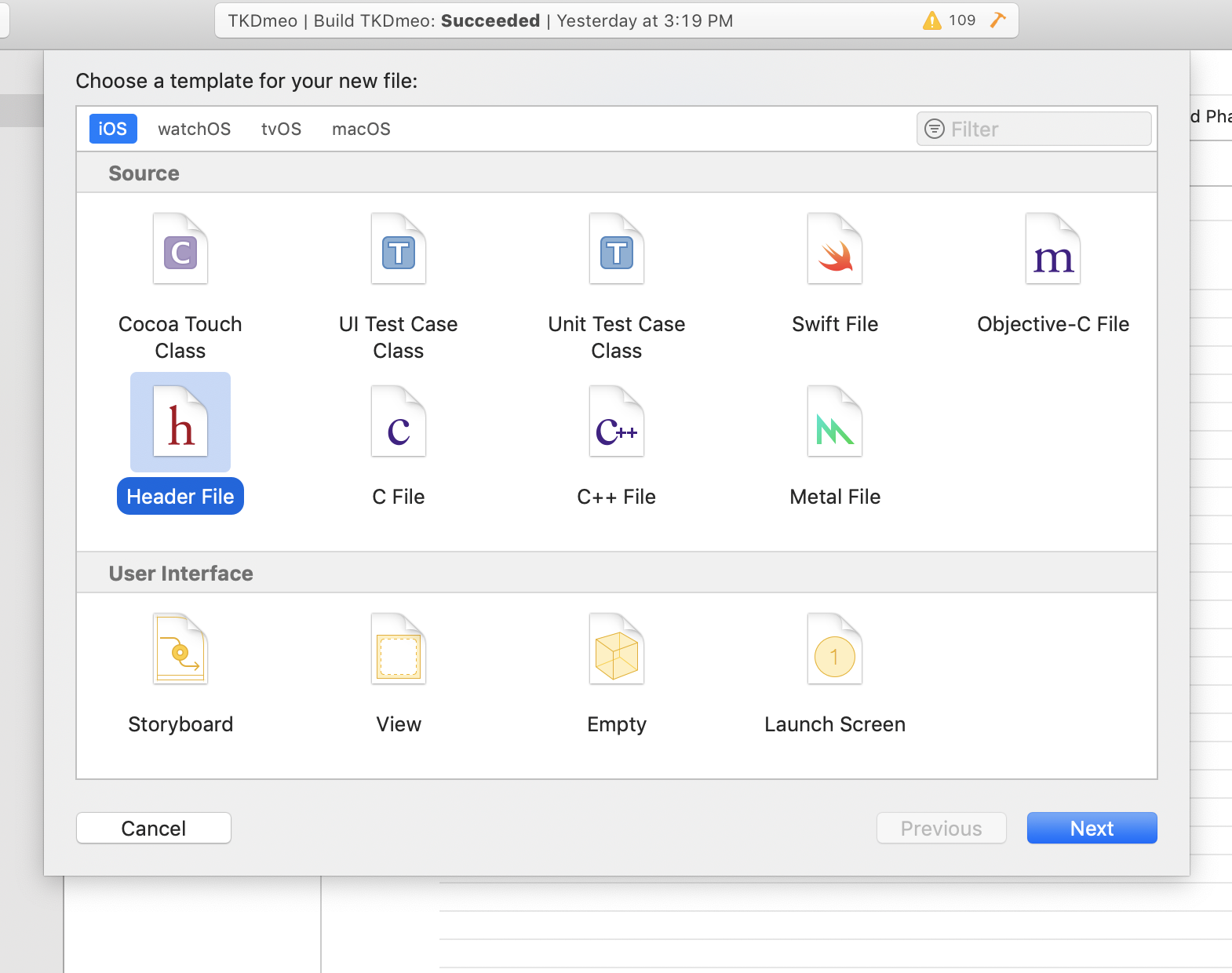Screen dimensions: 1232x973
Task: Click the 'Objective-C File' label
Action: tap(1053, 324)
